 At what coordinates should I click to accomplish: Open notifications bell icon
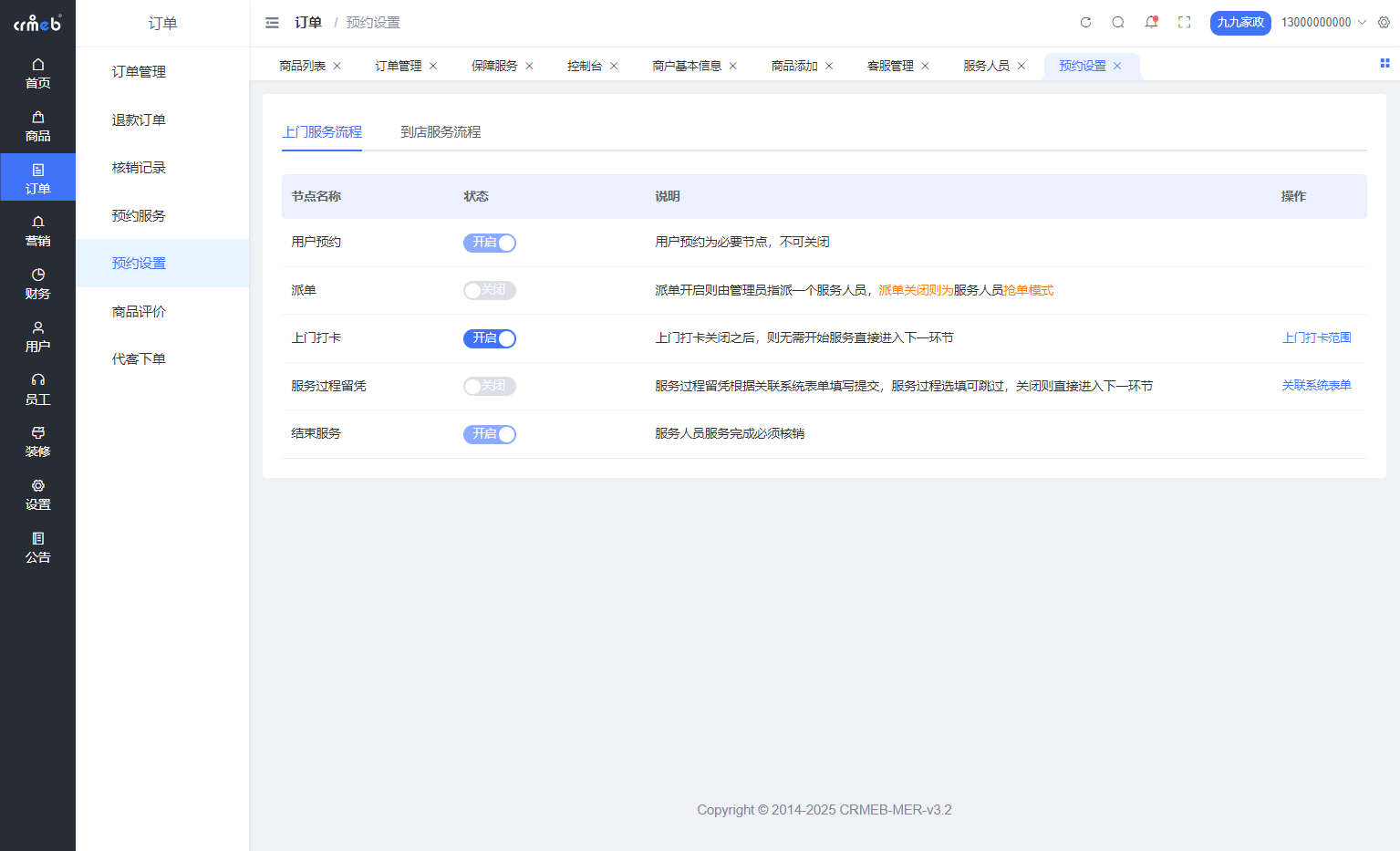pyautogui.click(x=1151, y=22)
